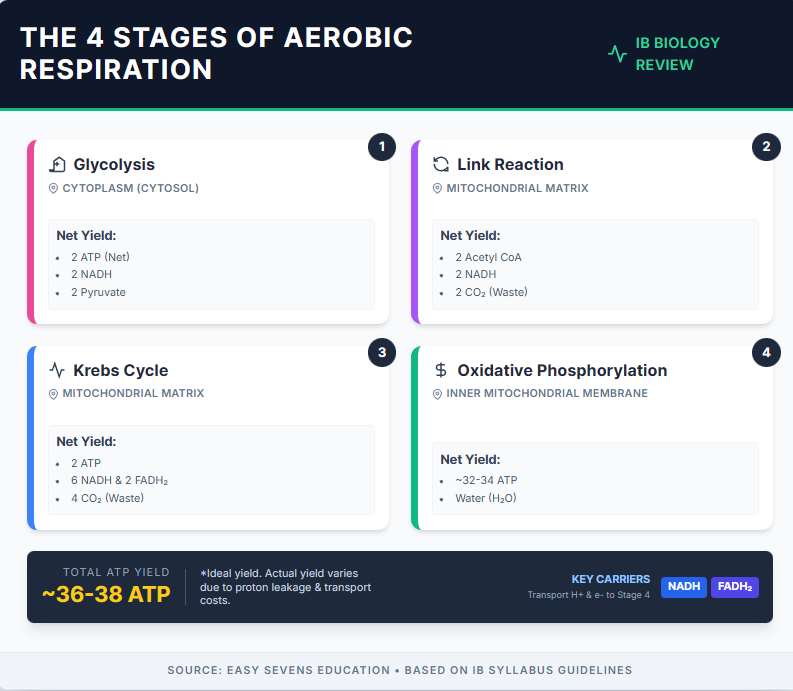This screenshot has width=793, height=691.
Task: Select the stage number 1 circle
Action: pyautogui.click(x=381, y=148)
